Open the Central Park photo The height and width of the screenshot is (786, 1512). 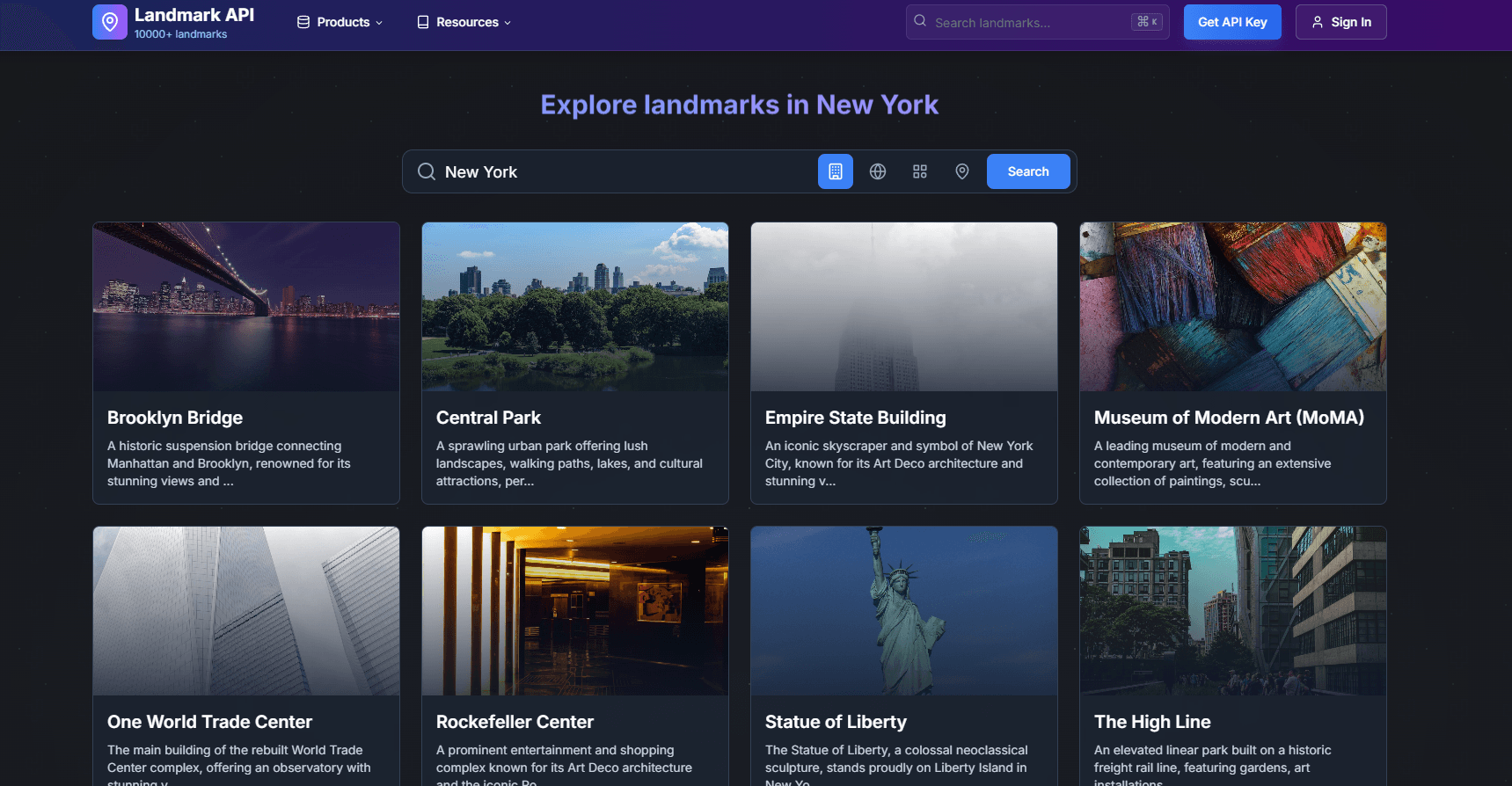(575, 307)
